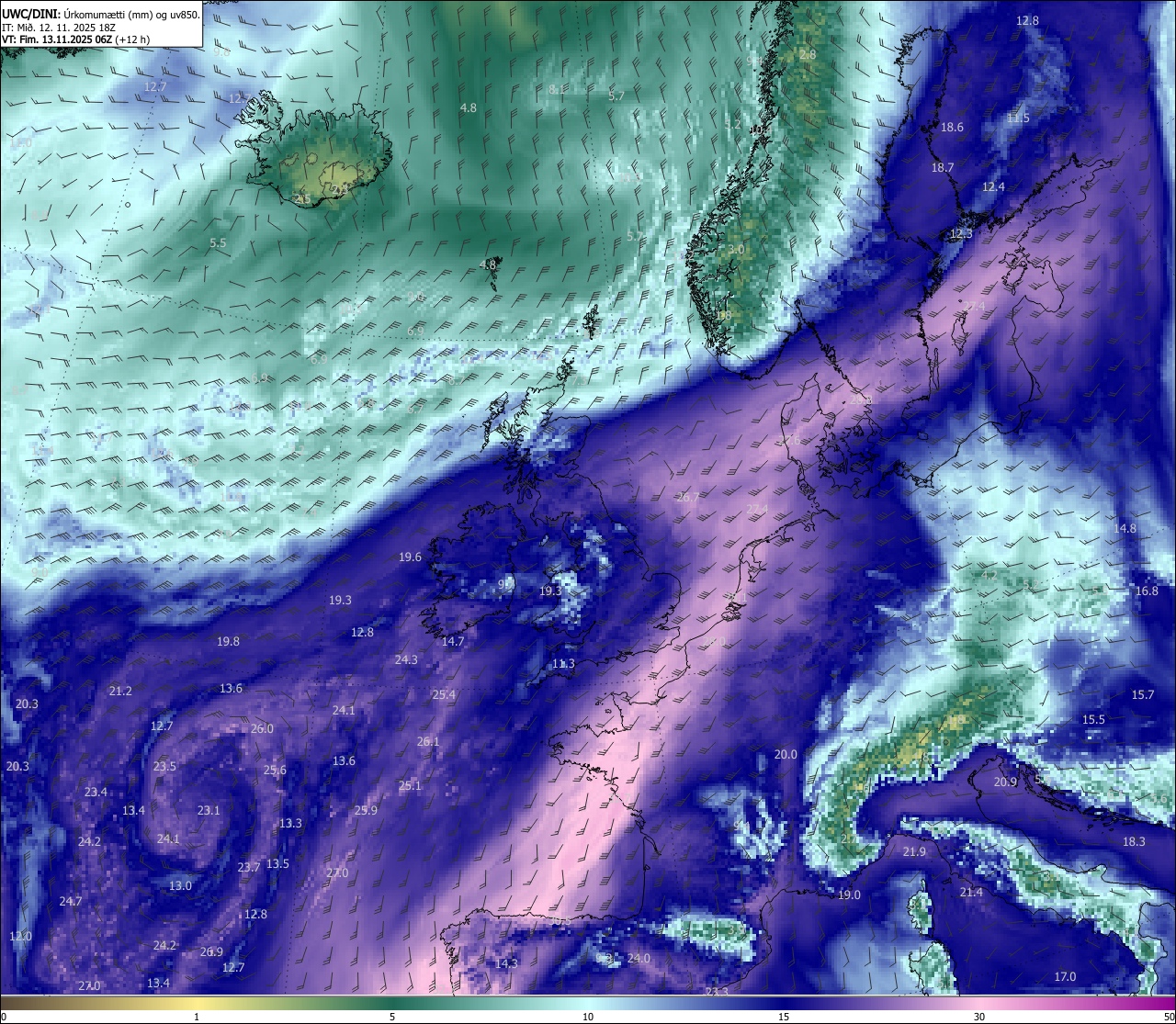Click the value '25.9' on the map
Image resolution: width=1176 pixels, height=1024 pixels.
click(x=366, y=811)
